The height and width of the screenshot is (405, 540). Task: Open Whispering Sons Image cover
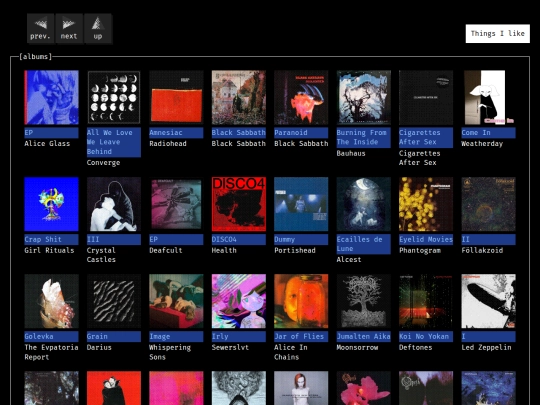point(176,301)
